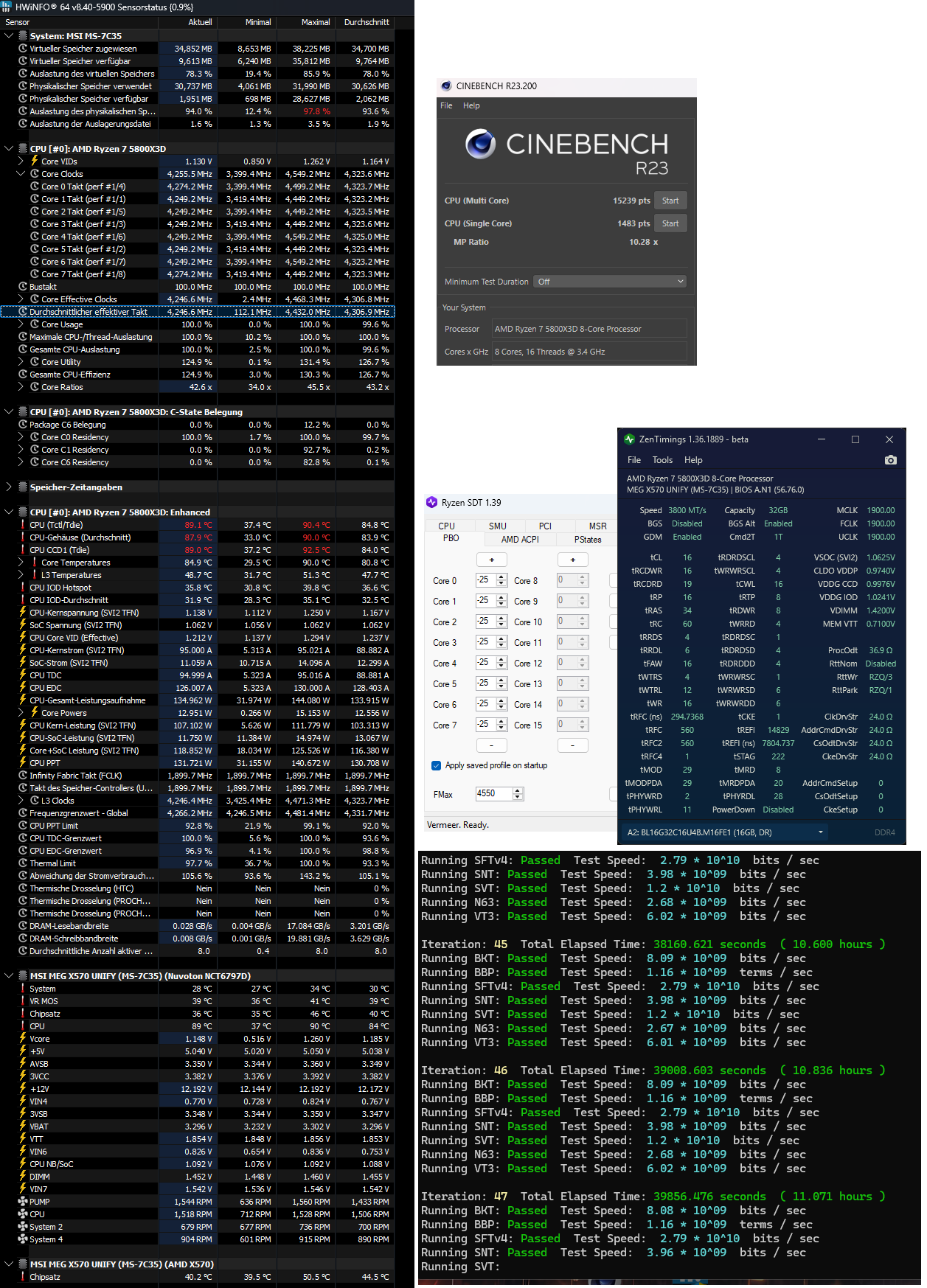The width and height of the screenshot is (927, 1288).
Task: Open the Cinebench Help menu
Action: pos(471,105)
